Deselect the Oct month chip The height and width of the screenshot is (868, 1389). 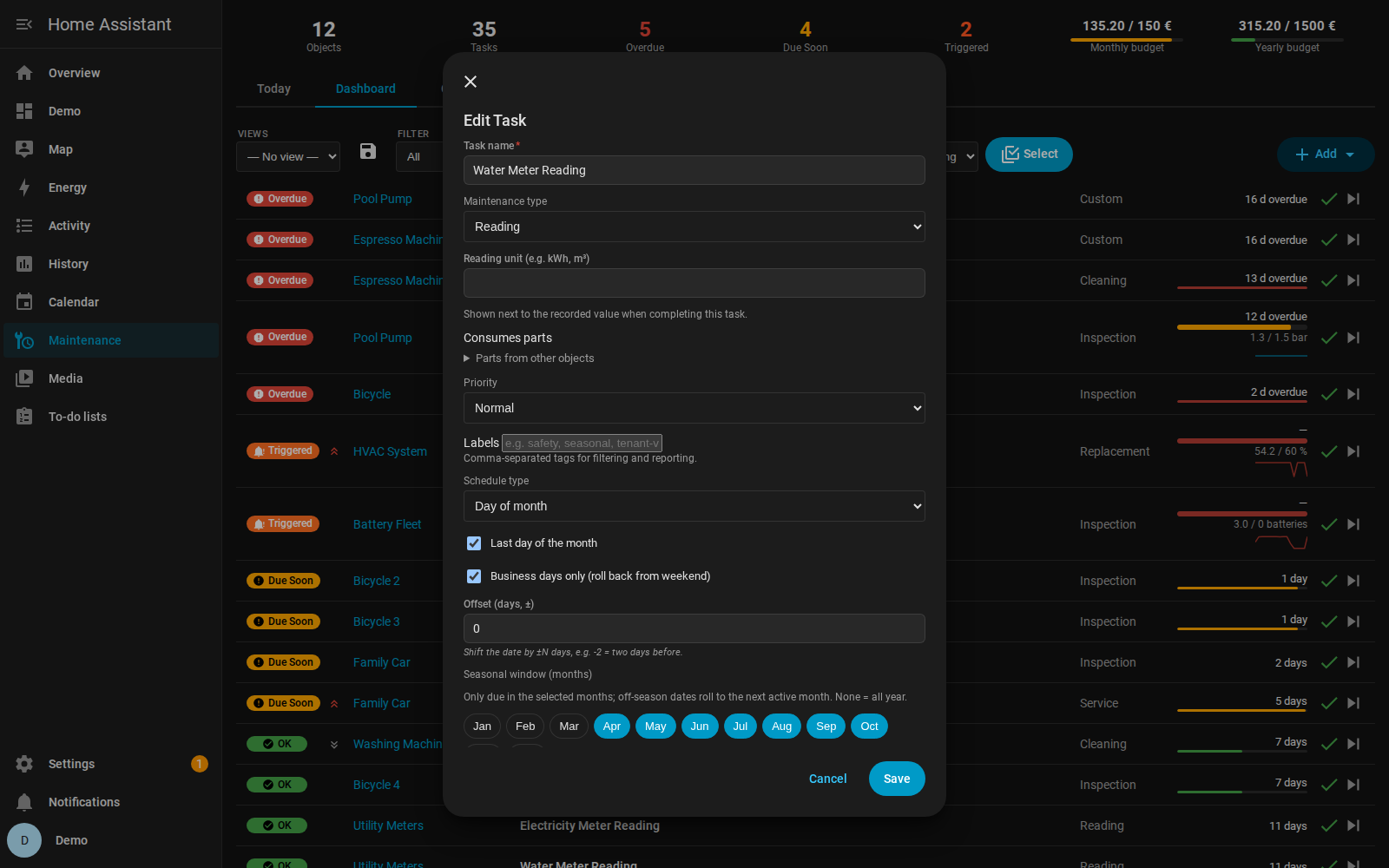[x=870, y=727]
